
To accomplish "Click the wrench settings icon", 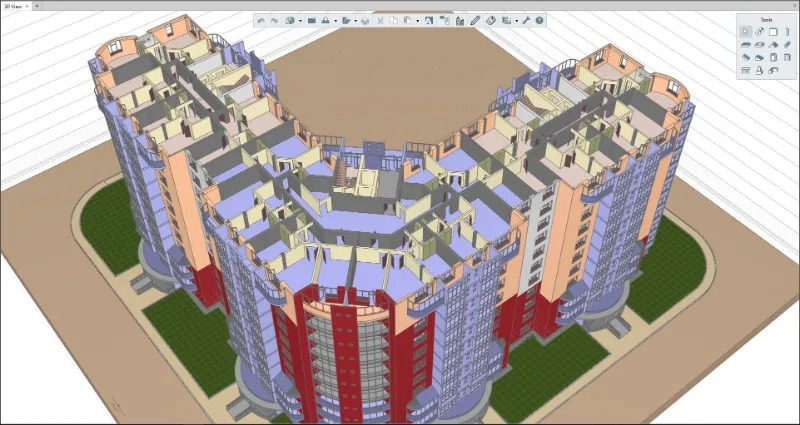I will [x=527, y=20].
